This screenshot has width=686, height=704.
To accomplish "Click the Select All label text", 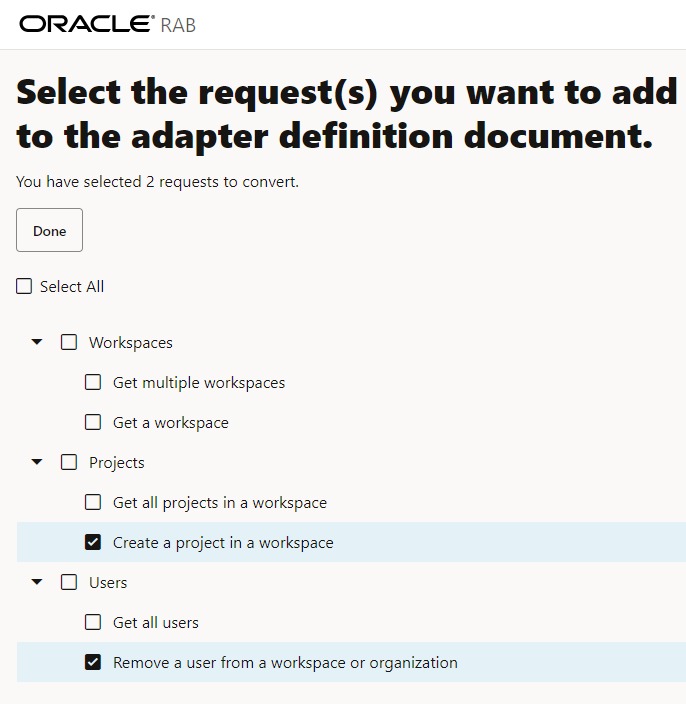I will click(x=72, y=287).
